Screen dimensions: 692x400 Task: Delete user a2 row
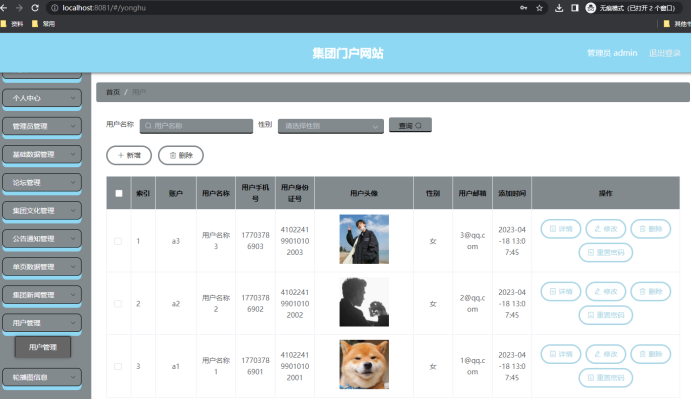click(x=651, y=291)
